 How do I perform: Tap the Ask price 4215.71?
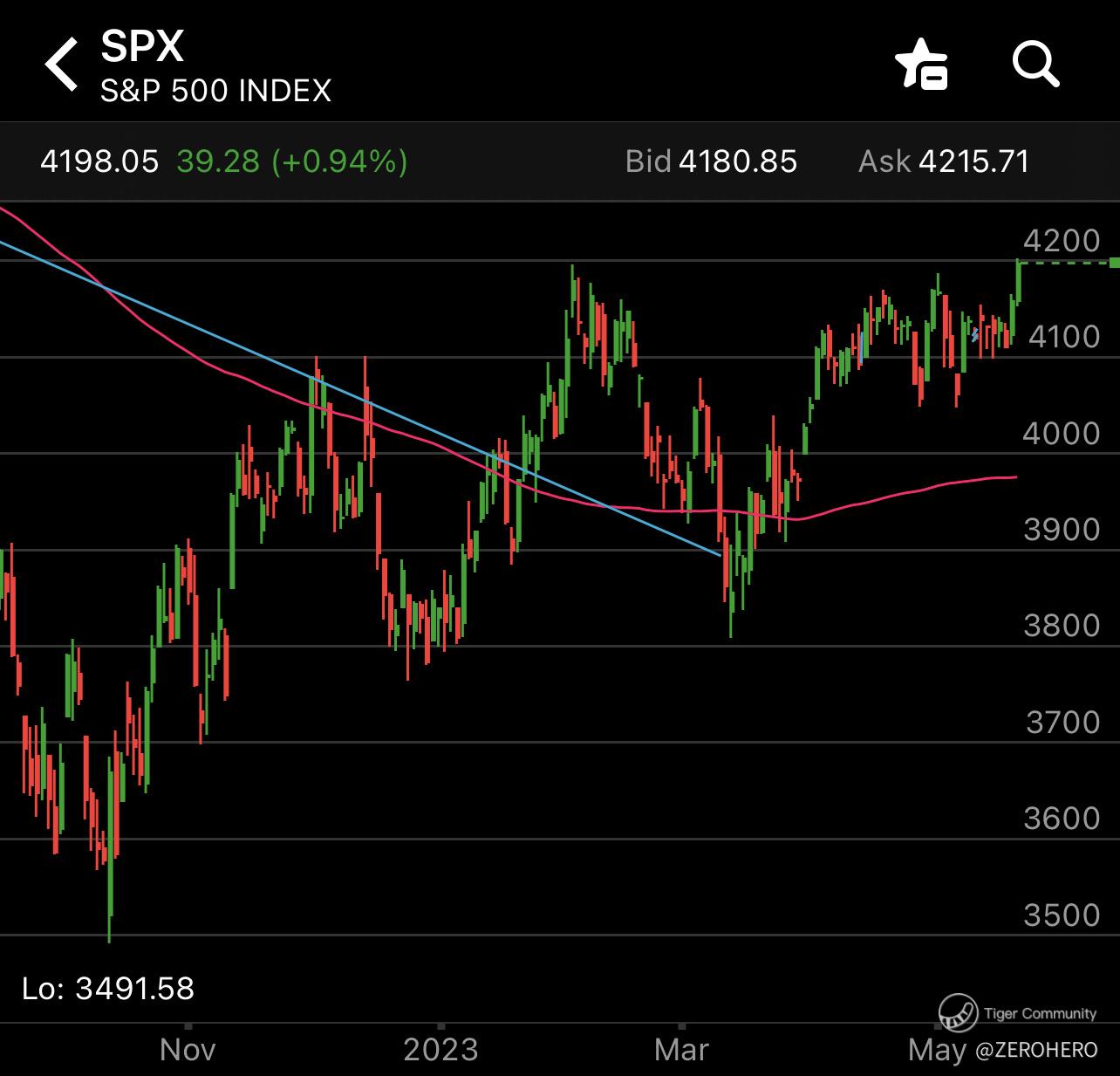click(x=974, y=161)
